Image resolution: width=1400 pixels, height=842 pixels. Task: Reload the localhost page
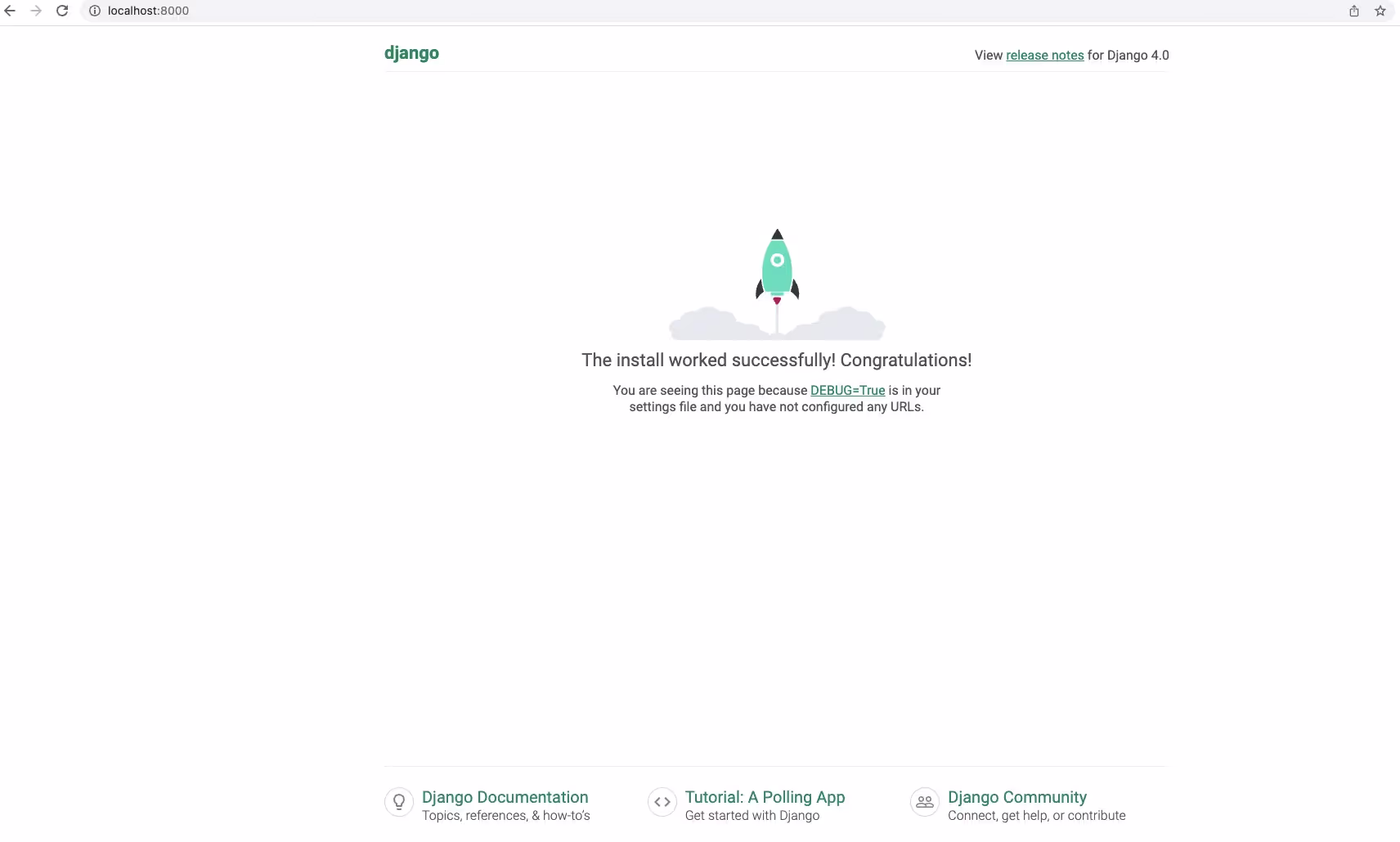62,11
